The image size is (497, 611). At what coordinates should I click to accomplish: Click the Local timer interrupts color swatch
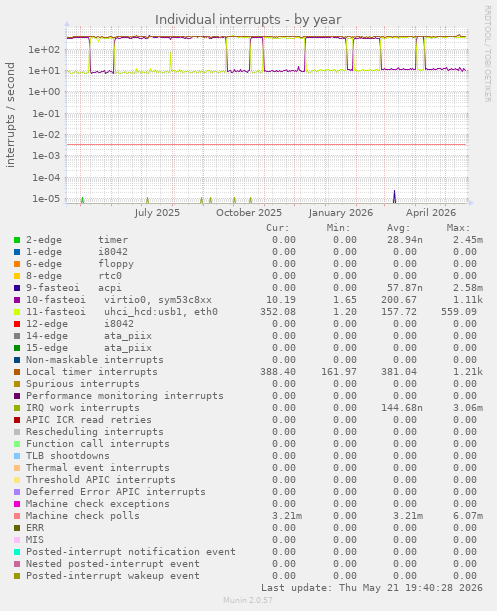pos(17,372)
